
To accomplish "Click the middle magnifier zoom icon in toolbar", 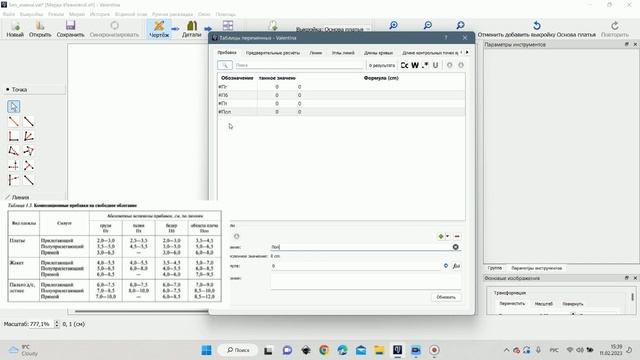I will [427, 25].
